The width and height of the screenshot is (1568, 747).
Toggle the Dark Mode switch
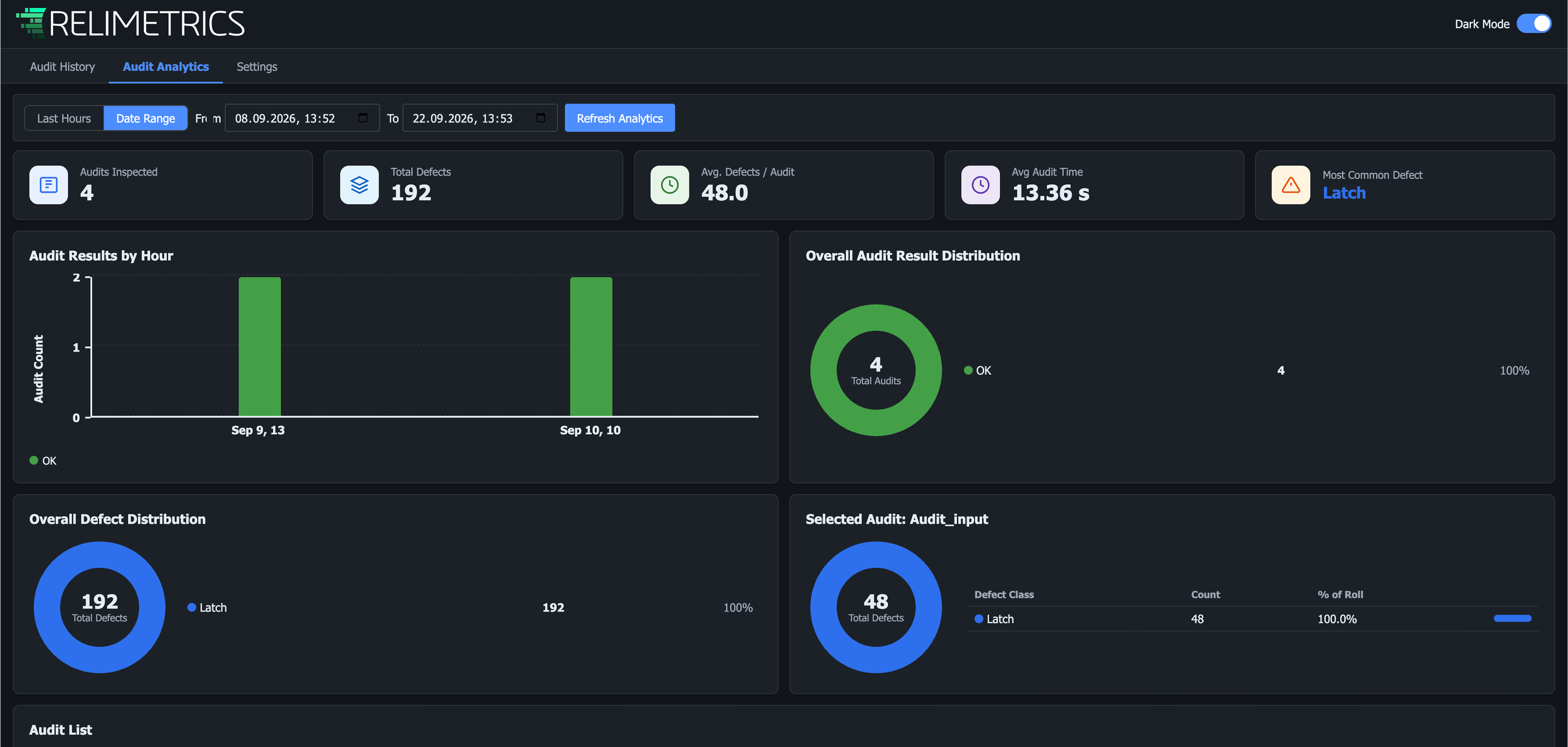point(1534,24)
